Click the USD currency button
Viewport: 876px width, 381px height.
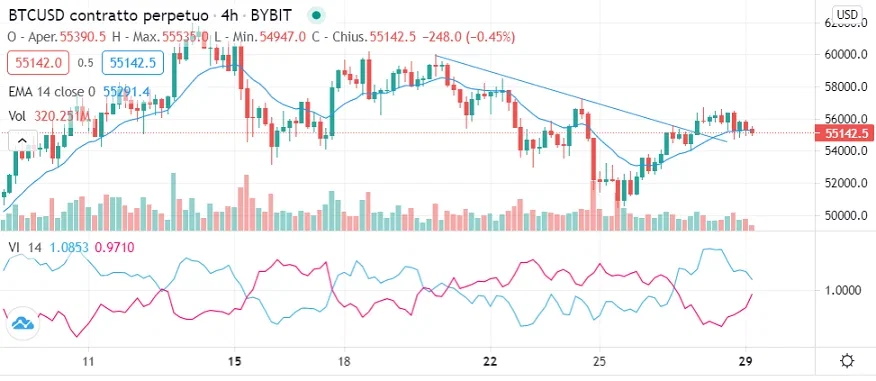(x=845, y=13)
